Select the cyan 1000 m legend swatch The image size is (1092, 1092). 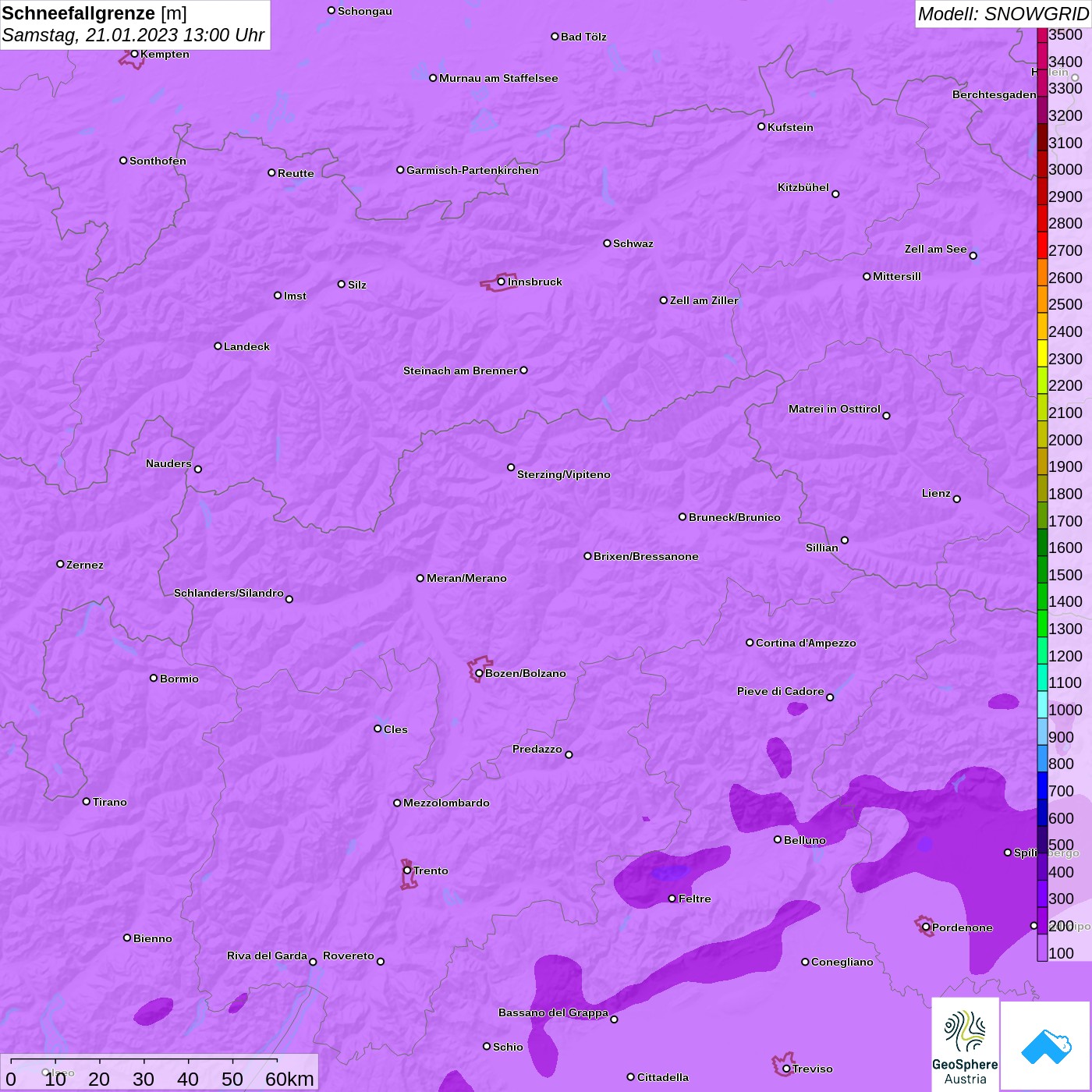tap(1042, 704)
